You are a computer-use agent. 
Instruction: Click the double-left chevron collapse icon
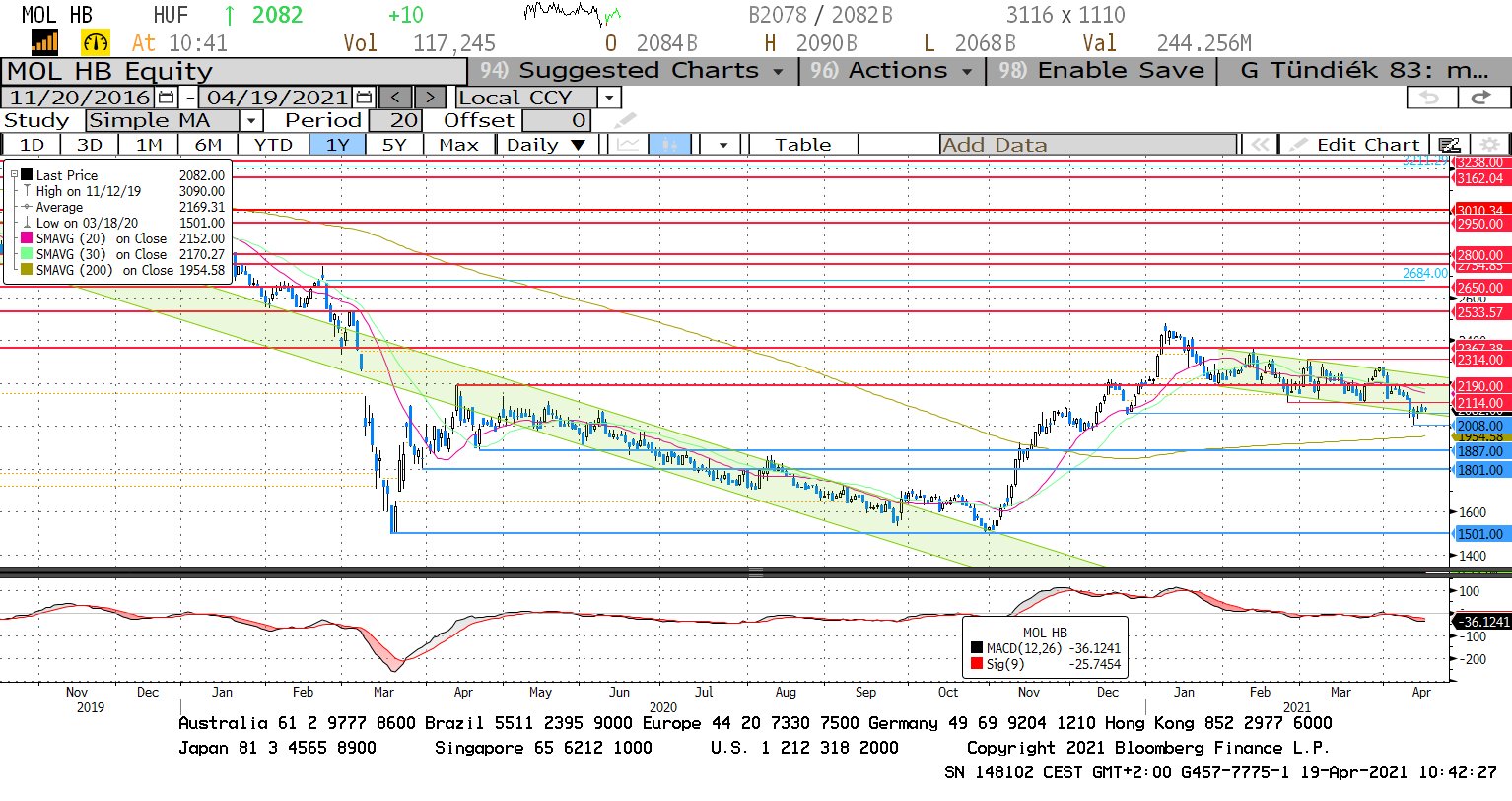click(1259, 145)
